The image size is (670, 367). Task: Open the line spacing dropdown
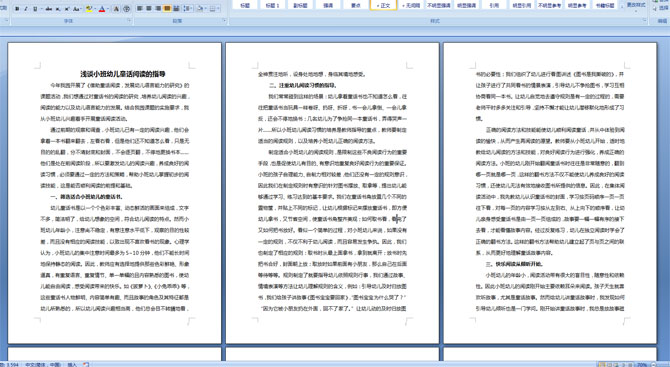(x=188, y=9)
